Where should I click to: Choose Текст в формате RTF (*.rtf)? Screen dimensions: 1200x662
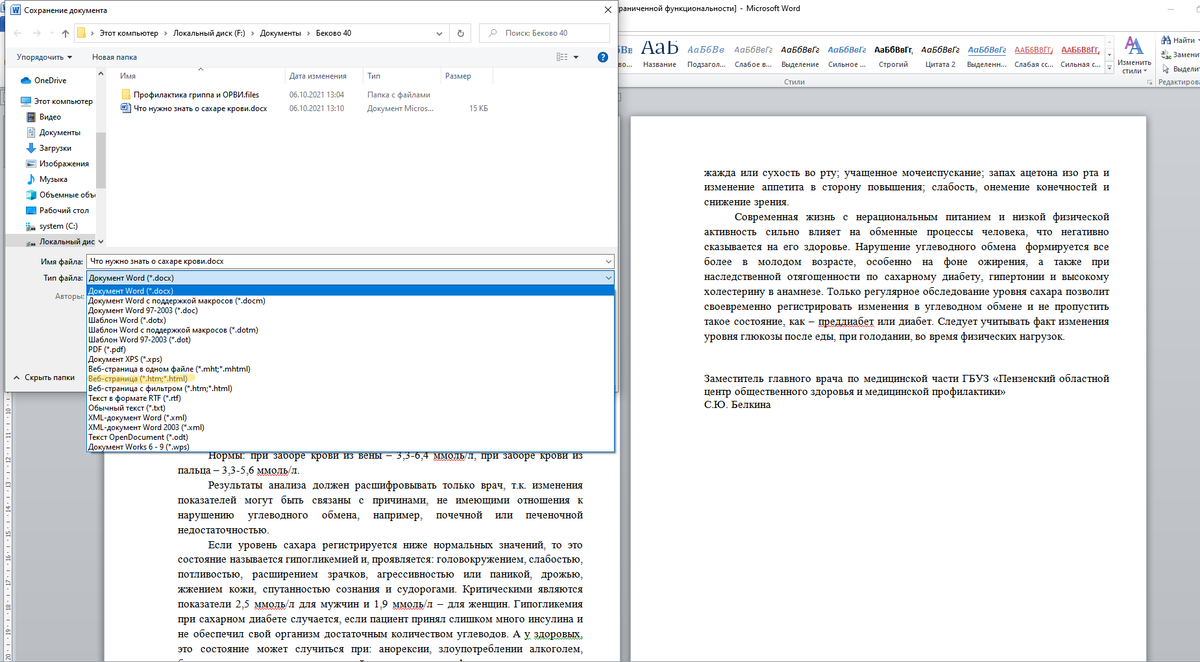click(350, 398)
